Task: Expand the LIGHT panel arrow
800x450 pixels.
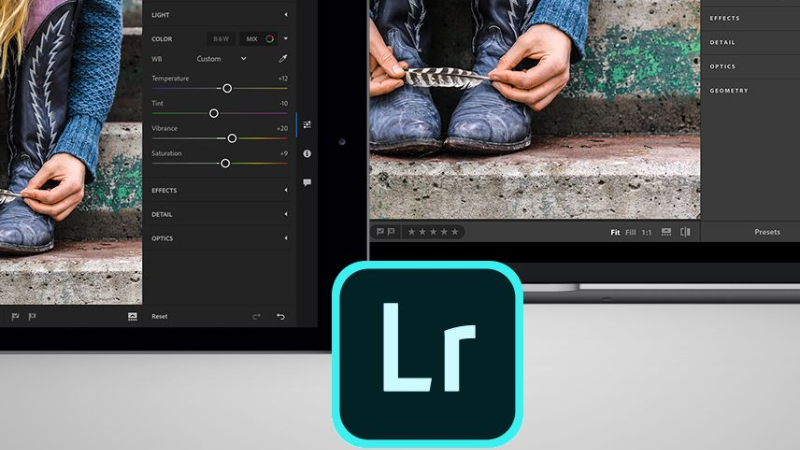Action: tap(286, 15)
